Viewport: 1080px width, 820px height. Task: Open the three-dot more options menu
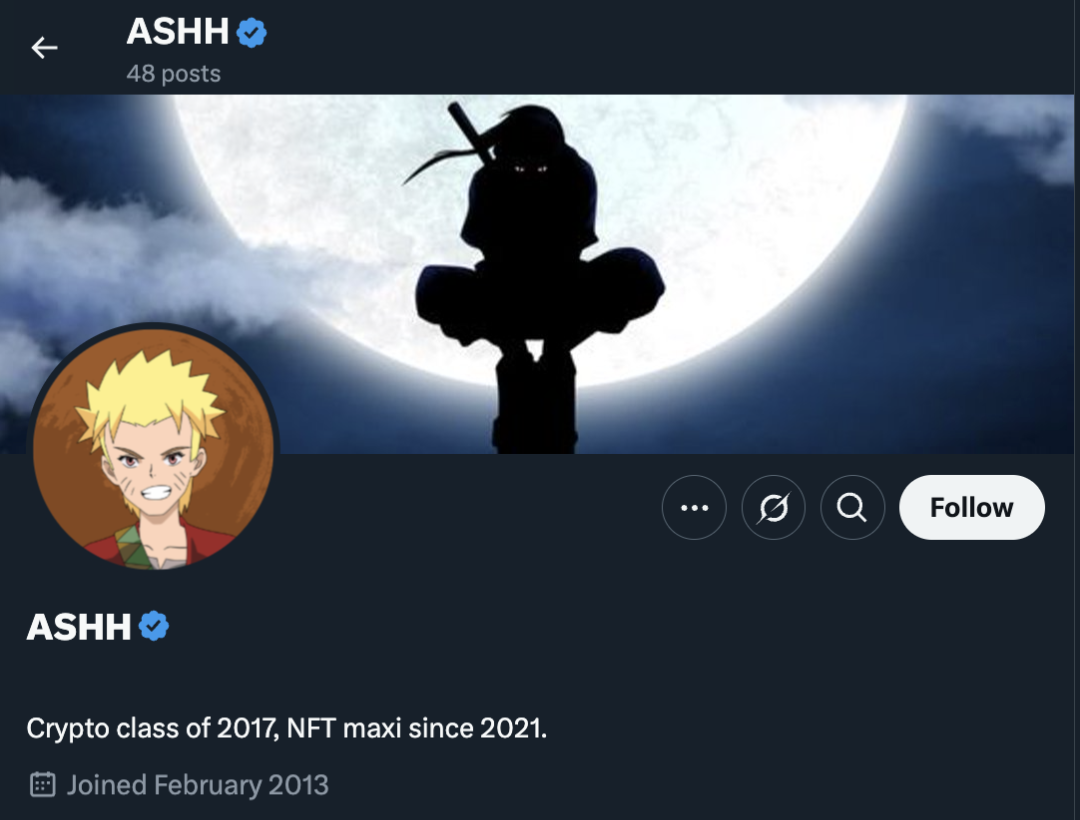tap(694, 507)
